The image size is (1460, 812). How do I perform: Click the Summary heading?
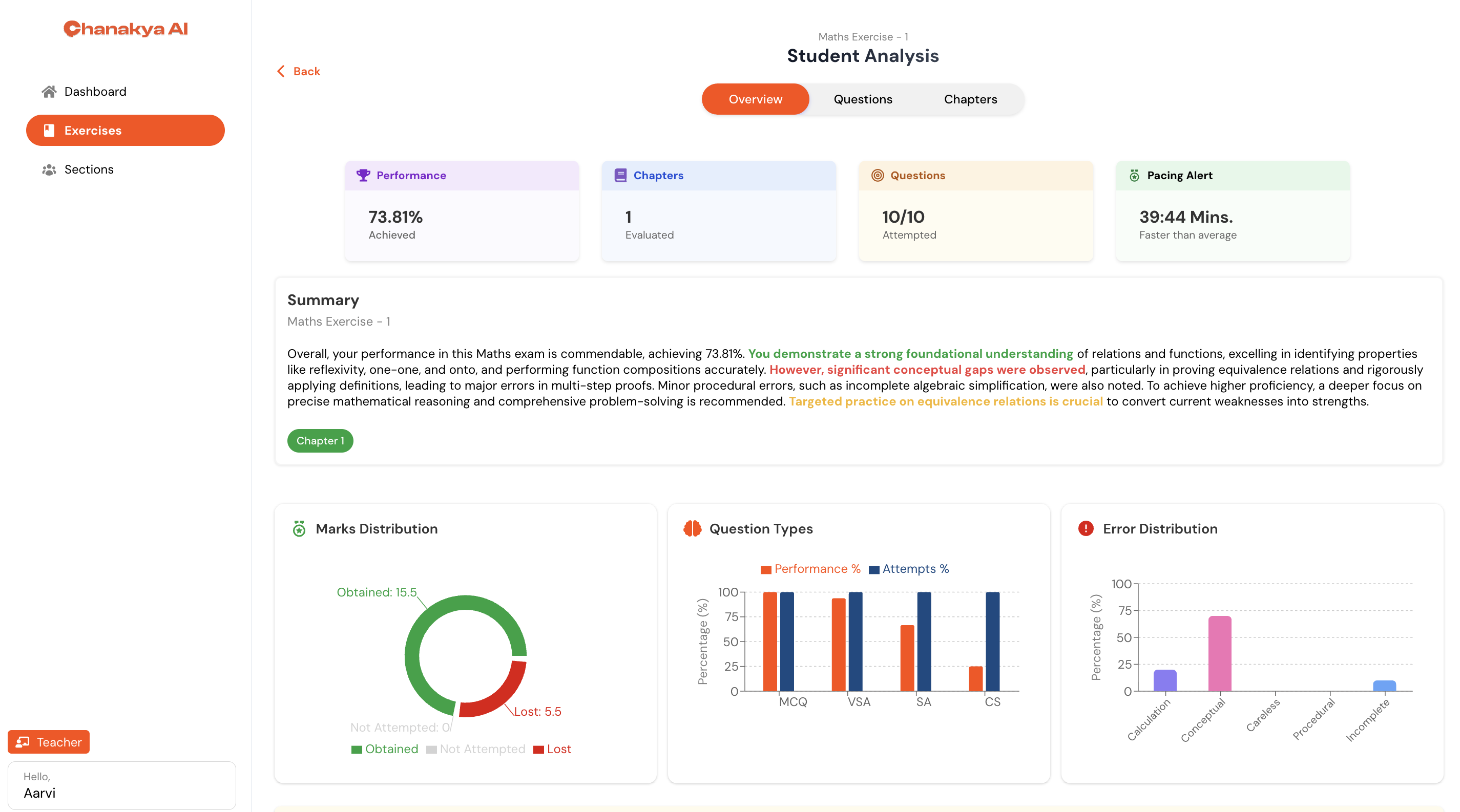pos(323,300)
